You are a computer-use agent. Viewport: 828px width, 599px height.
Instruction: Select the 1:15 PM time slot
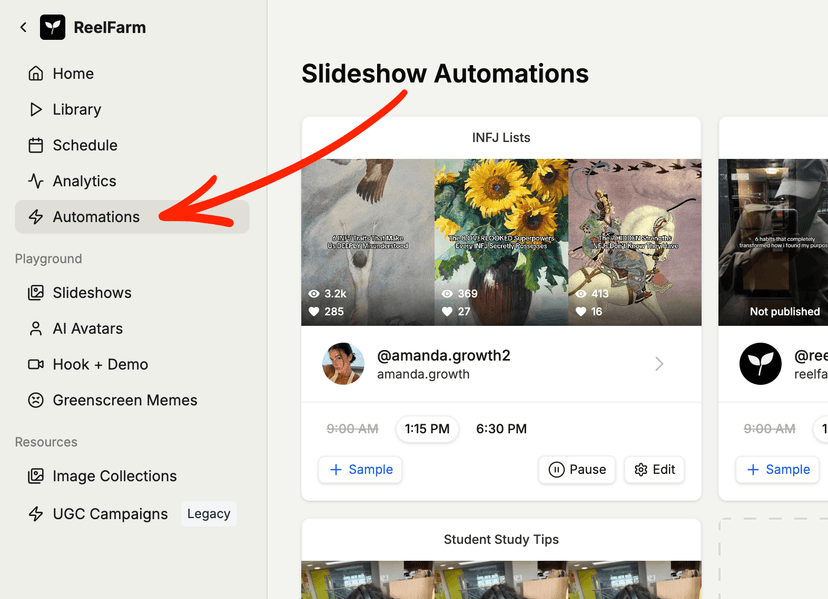point(427,428)
